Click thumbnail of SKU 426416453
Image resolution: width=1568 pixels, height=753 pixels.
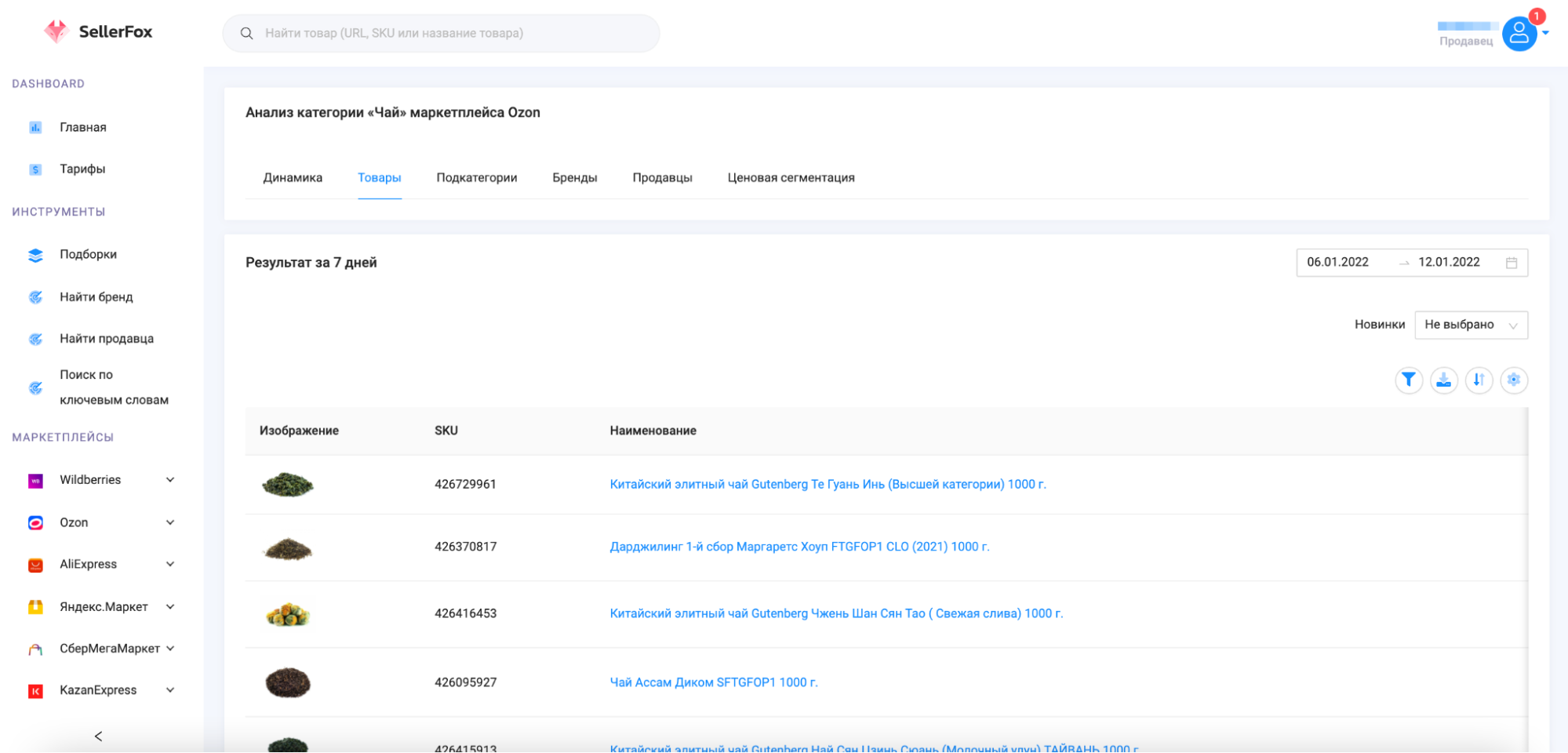click(x=288, y=614)
